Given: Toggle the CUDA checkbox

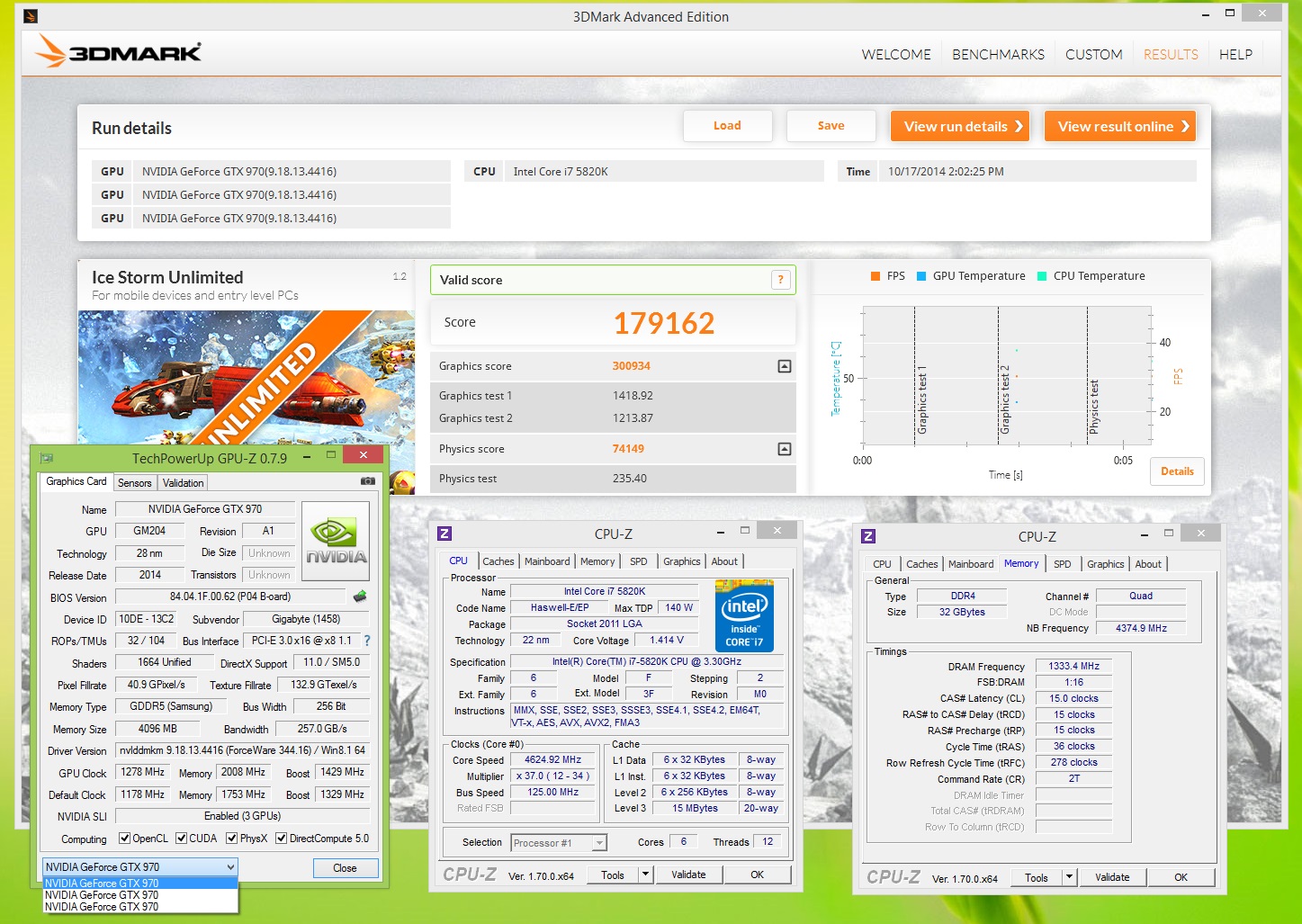Looking at the screenshot, I should 182,839.
